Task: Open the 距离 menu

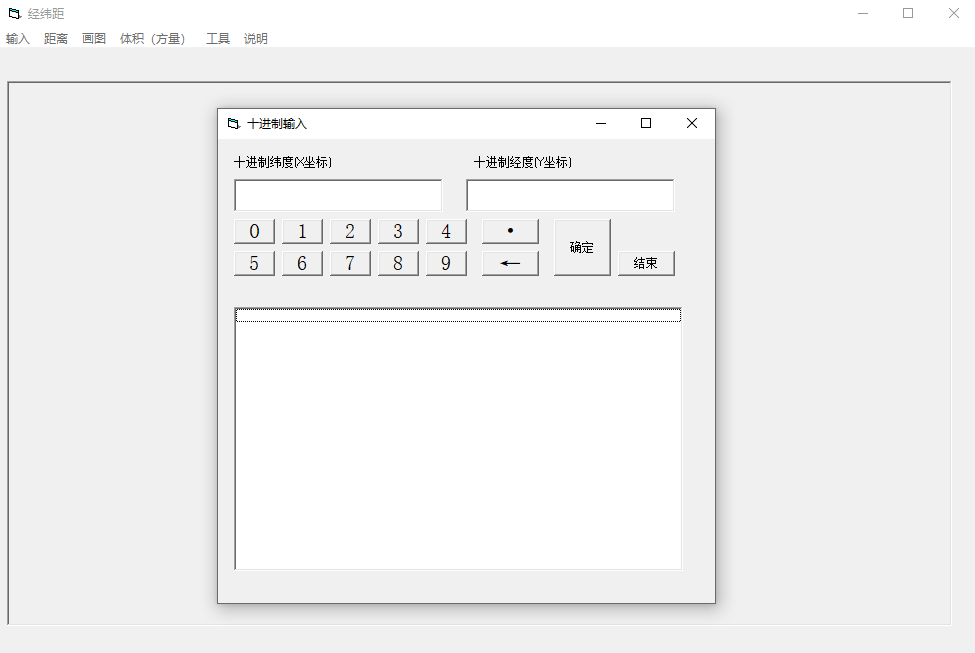Action: (x=56, y=39)
